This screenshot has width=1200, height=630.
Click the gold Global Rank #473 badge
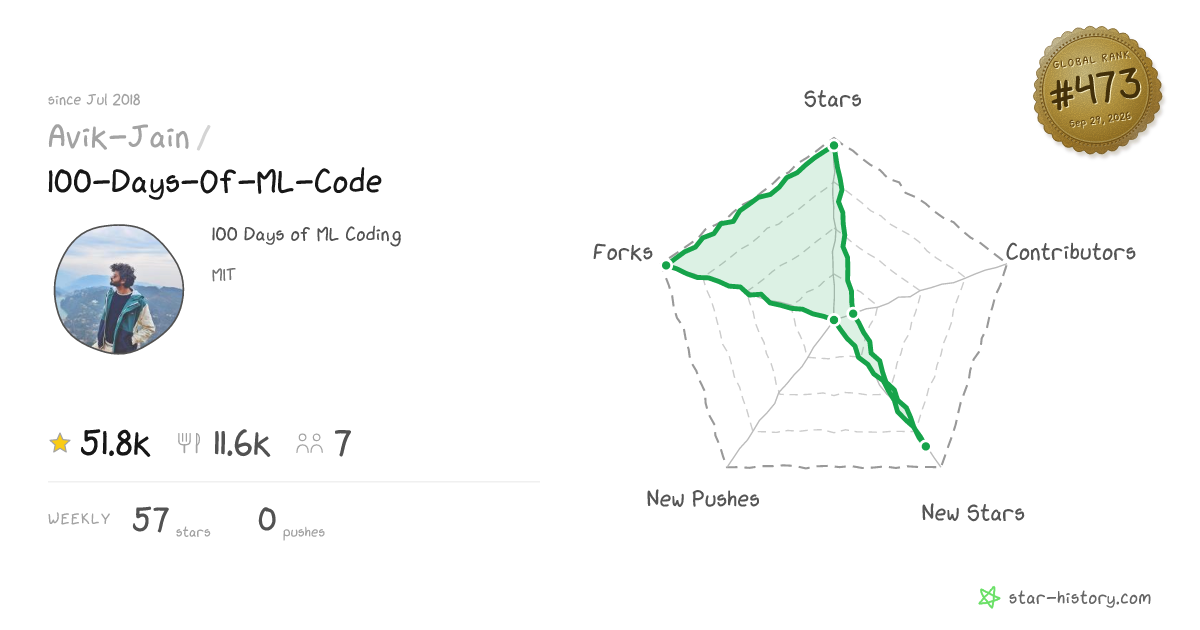point(1097,92)
